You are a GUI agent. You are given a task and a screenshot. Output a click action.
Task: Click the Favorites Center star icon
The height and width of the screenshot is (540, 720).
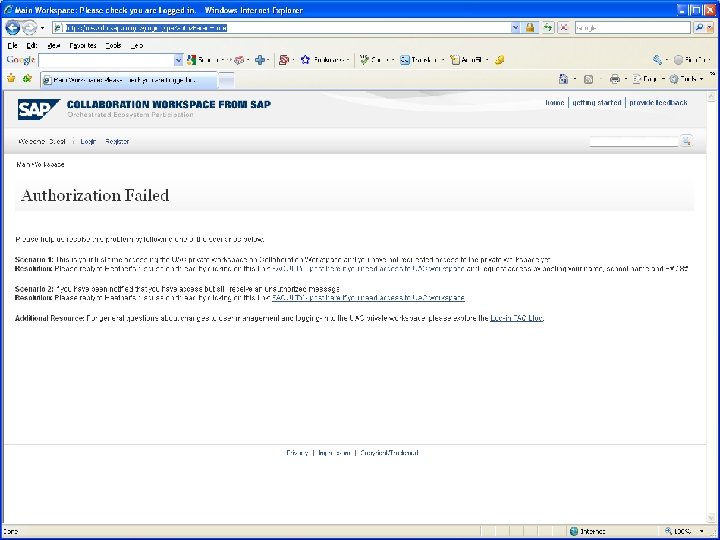point(11,79)
